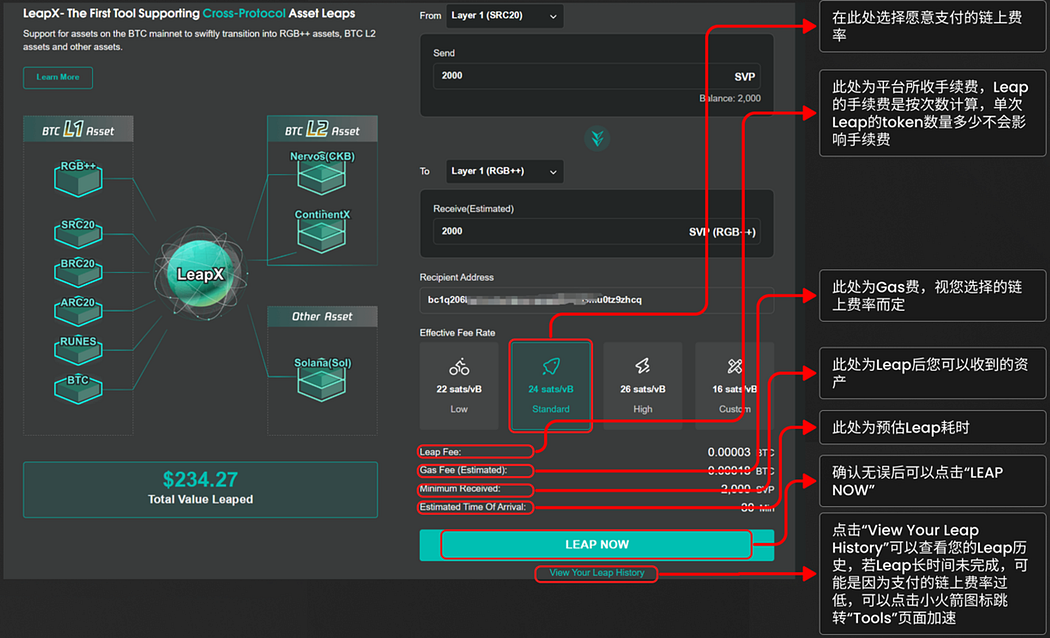Select the Standard 24 sats/vB fee rate
The image size is (1050, 638).
click(x=550, y=386)
